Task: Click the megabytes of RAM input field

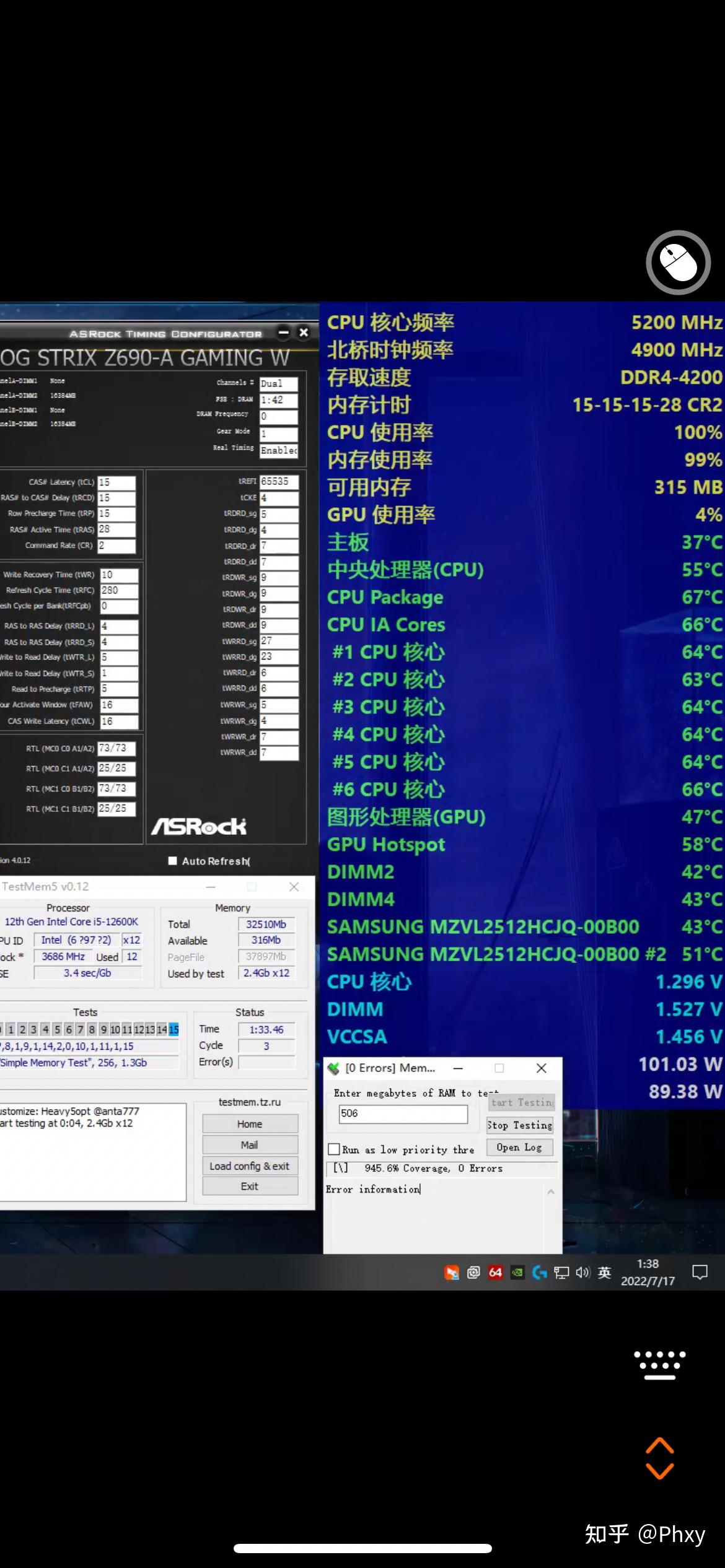Action: [x=403, y=1113]
